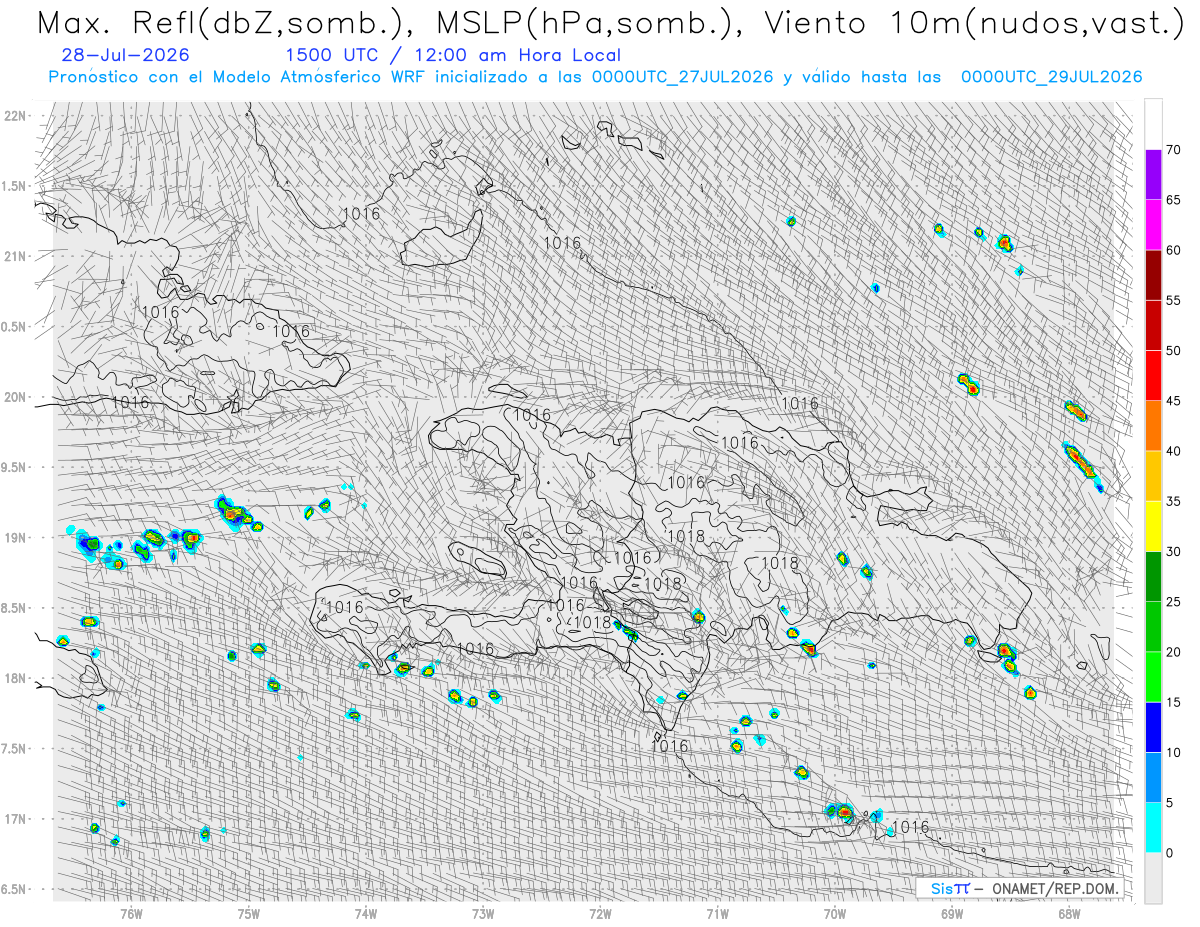
Task: Select the "5" legend scale value
Action: (1170, 802)
